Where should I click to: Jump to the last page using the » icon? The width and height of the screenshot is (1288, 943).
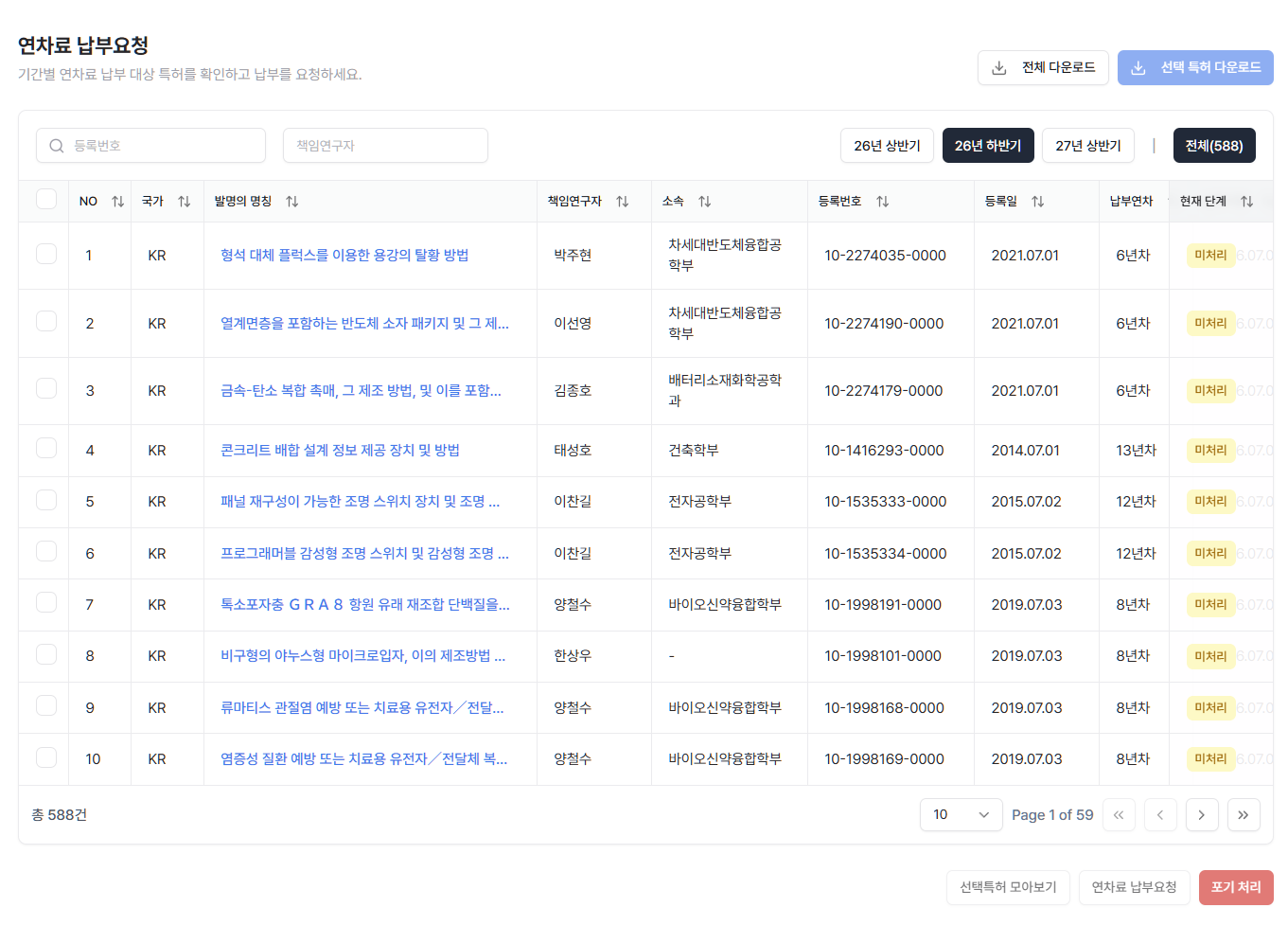[1244, 814]
